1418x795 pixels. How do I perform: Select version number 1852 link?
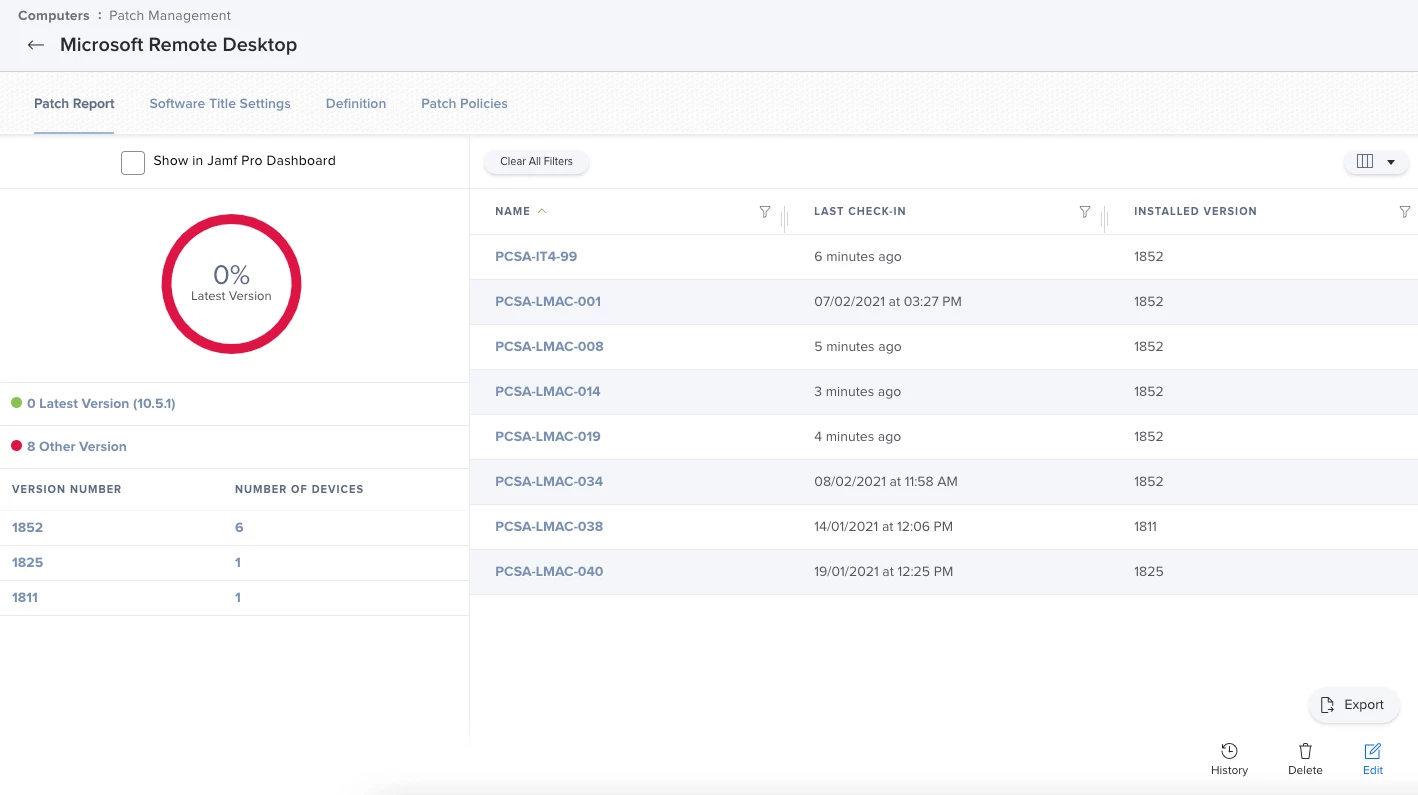click(x=28, y=527)
